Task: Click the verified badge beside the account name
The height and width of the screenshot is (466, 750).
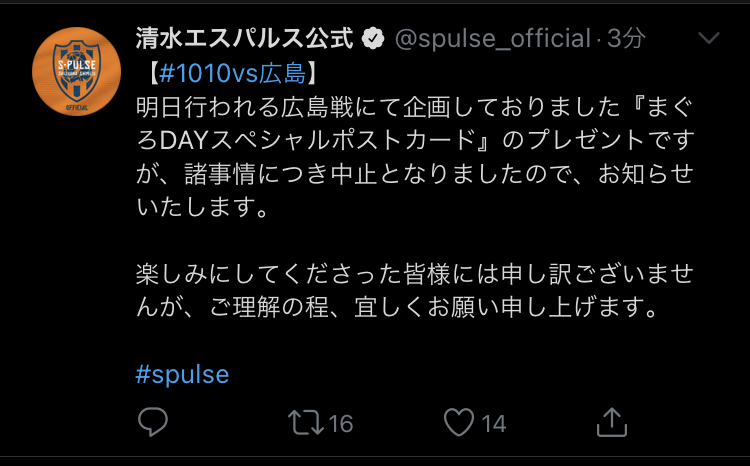Action: click(375, 40)
